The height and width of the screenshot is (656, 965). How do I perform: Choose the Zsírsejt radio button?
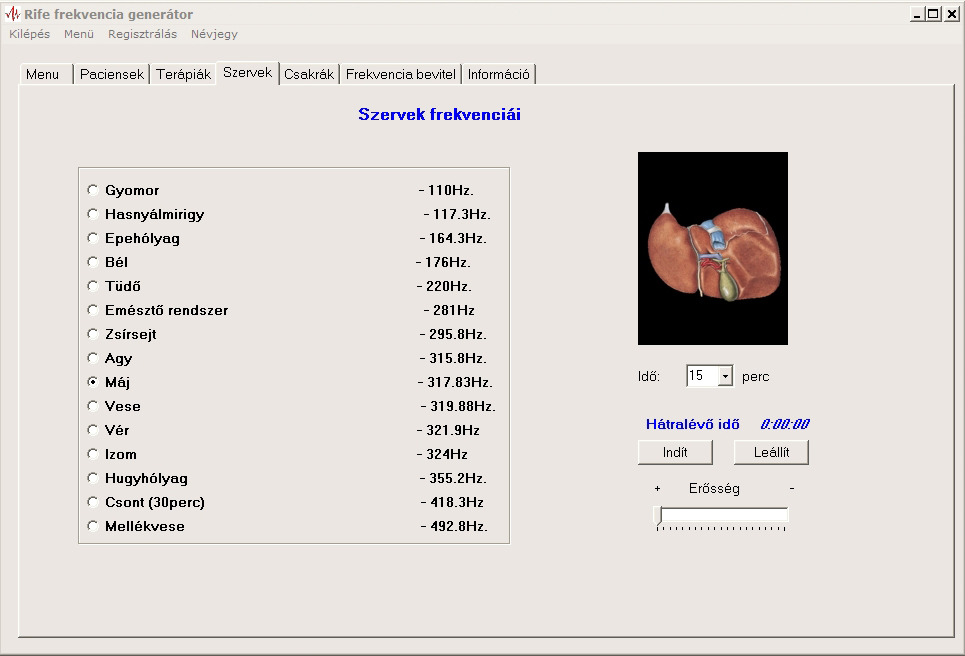click(93, 334)
